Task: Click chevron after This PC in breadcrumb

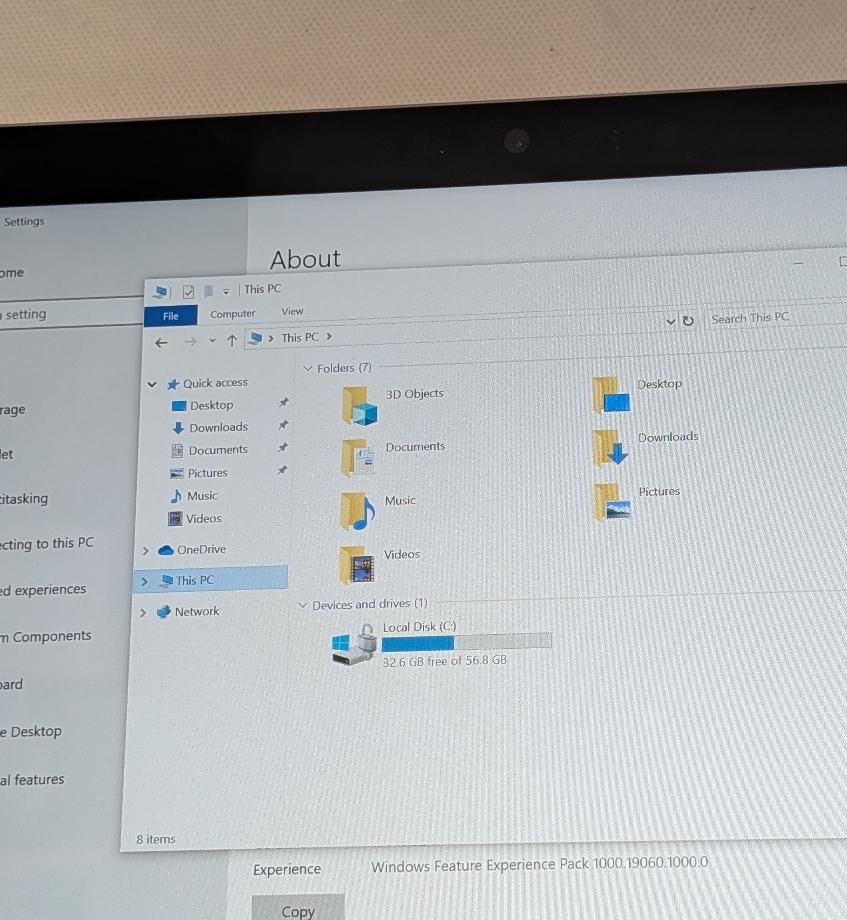Action: 329,336
